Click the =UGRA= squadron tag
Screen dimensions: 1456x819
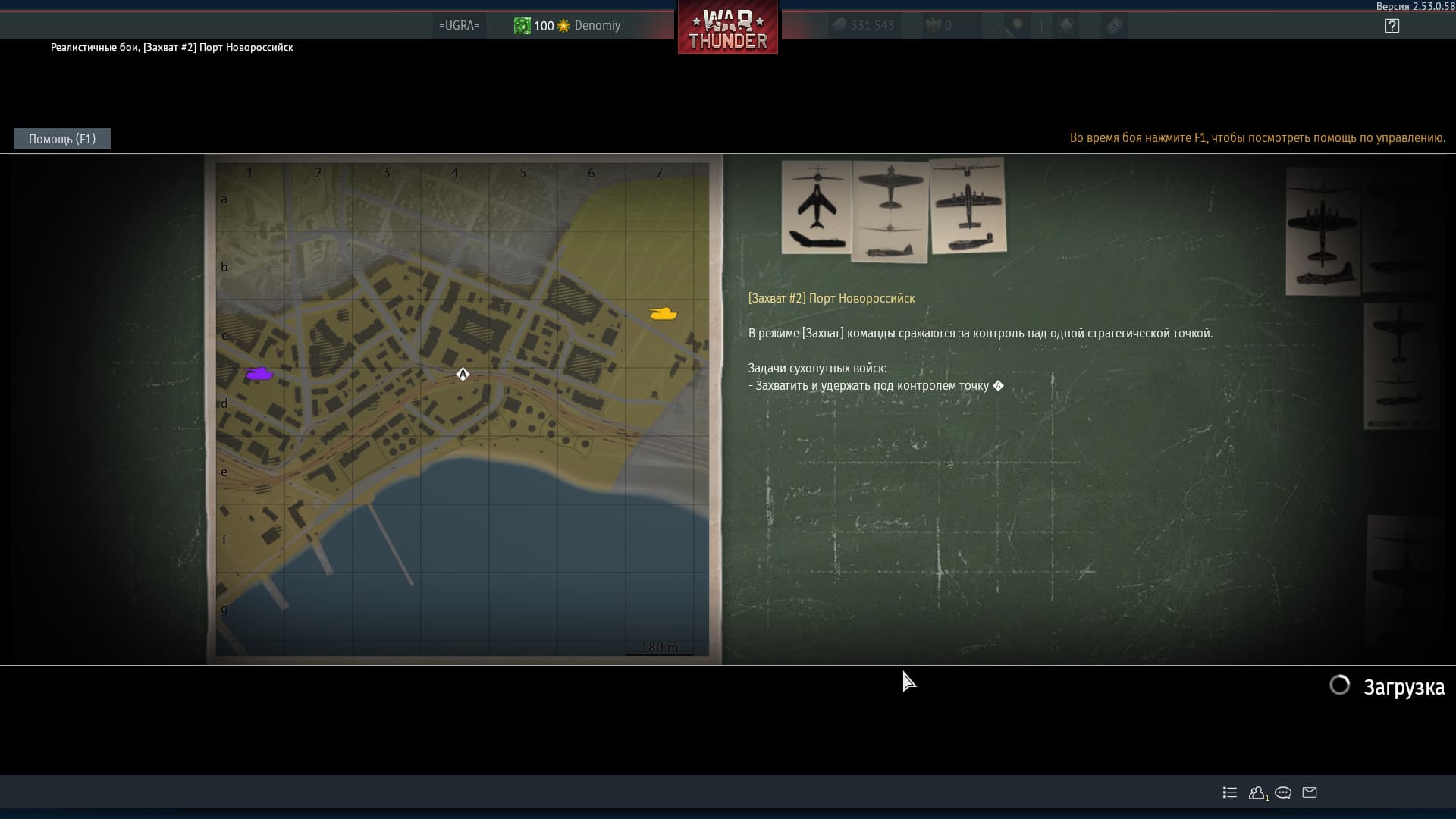[459, 26]
